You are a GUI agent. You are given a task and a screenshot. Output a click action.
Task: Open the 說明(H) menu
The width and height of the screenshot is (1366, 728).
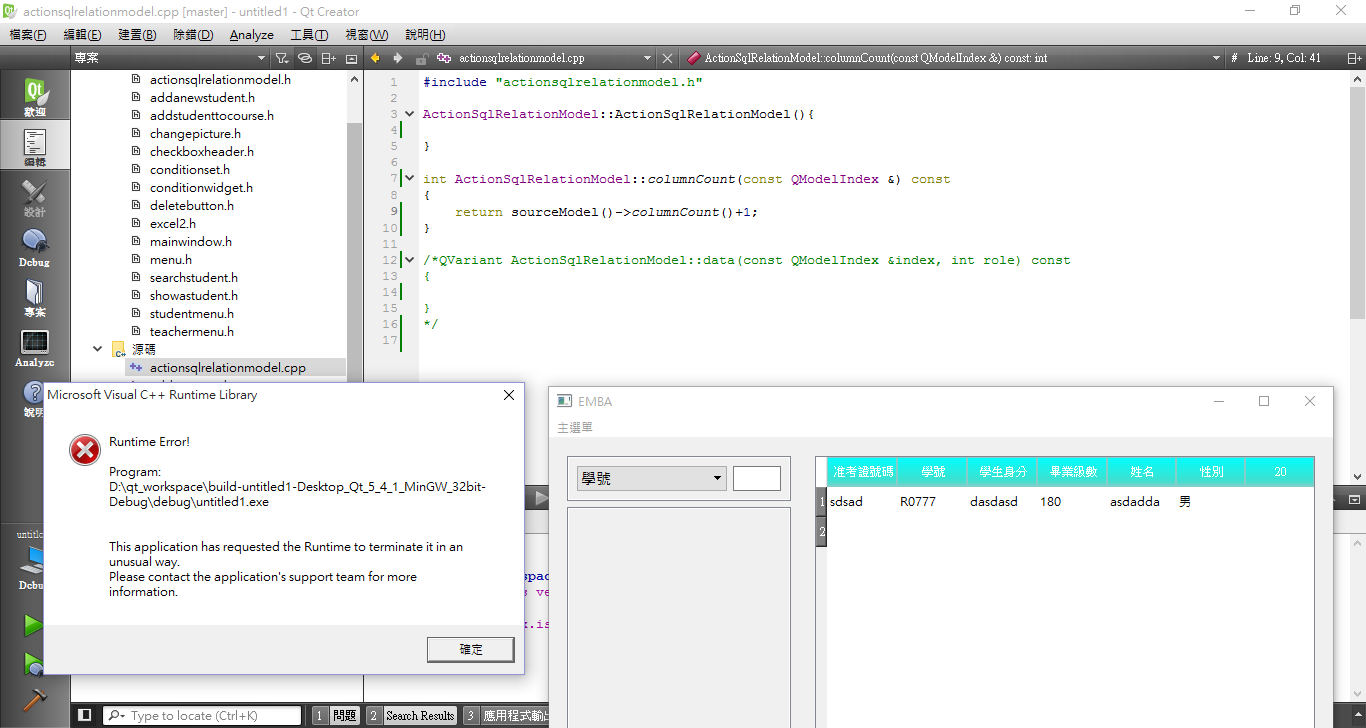(425, 34)
